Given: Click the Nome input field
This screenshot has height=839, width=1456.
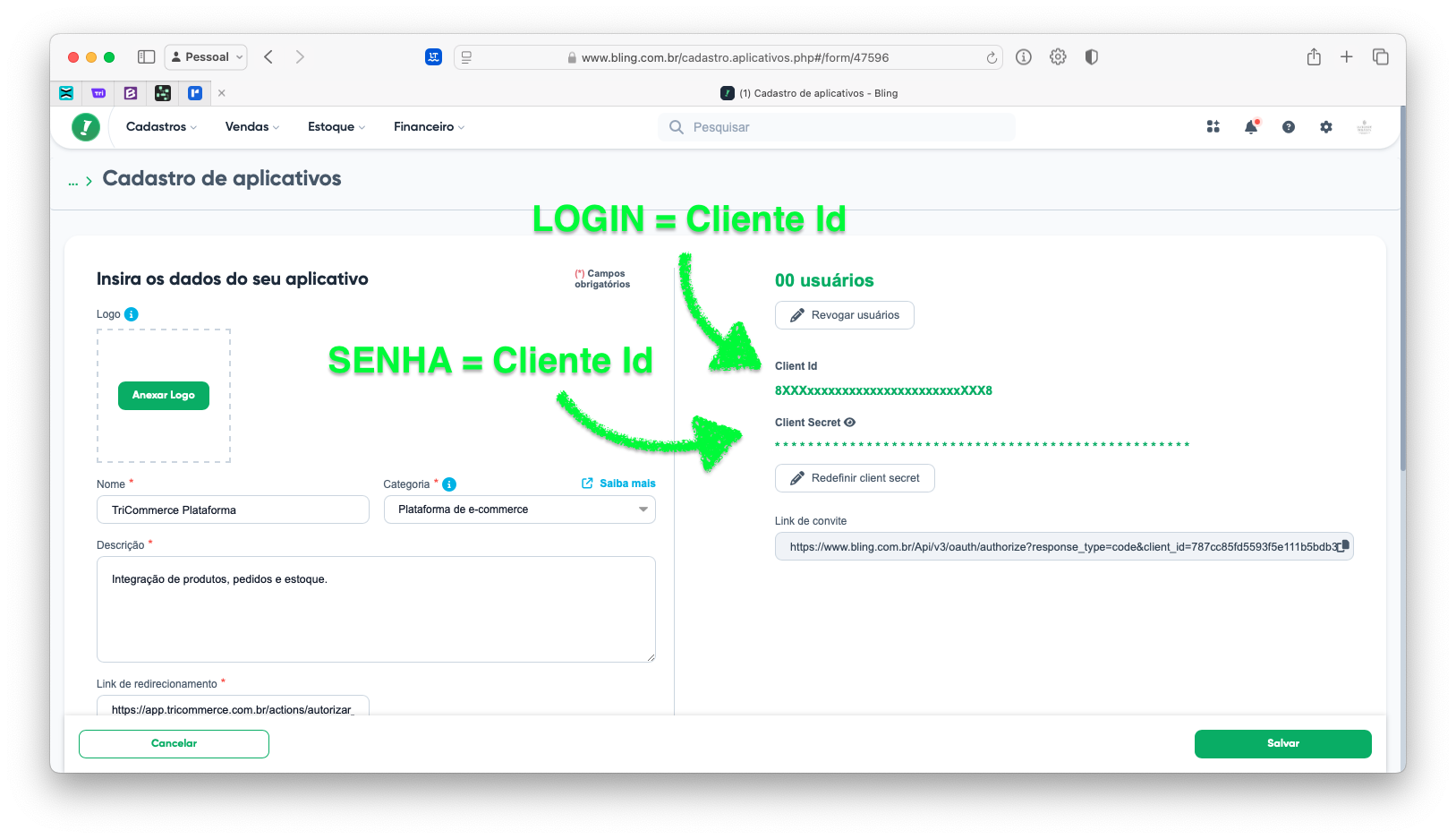Looking at the screenshot, I should (x=233, y=509).
